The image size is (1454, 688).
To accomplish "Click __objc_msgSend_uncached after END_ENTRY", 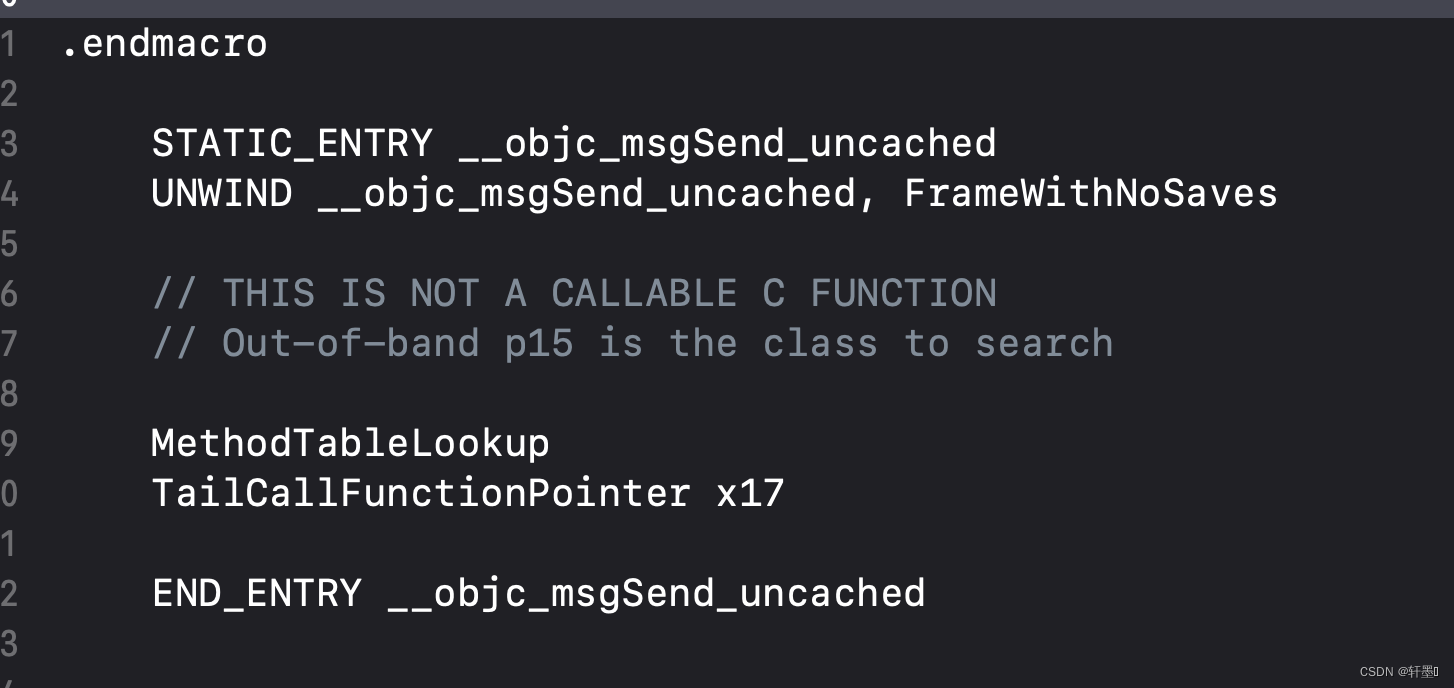I will point(657,594).
